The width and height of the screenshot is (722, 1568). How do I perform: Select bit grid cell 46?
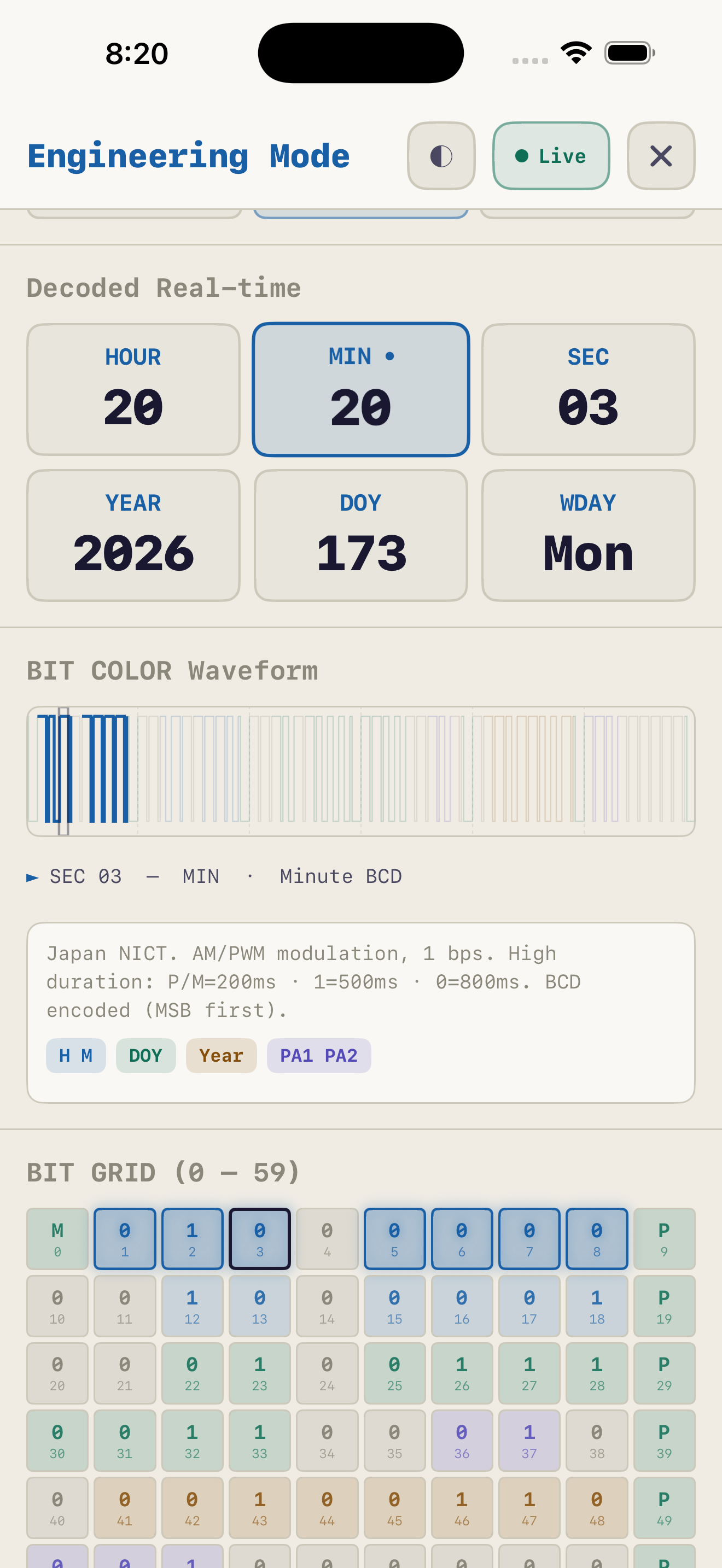click(462, 1508)
